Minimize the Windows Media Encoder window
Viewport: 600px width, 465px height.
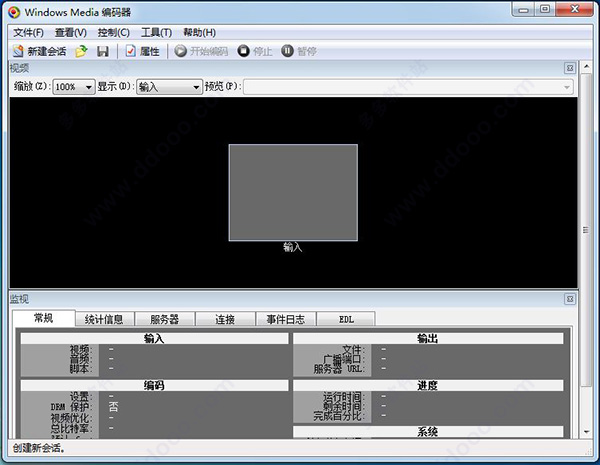pos(523,10)
